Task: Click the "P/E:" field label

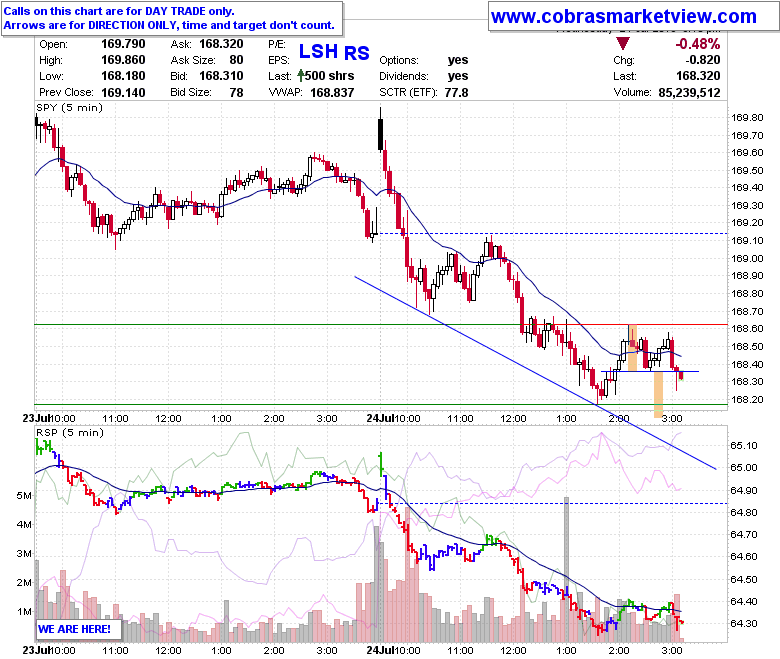Action: (277, 44)
